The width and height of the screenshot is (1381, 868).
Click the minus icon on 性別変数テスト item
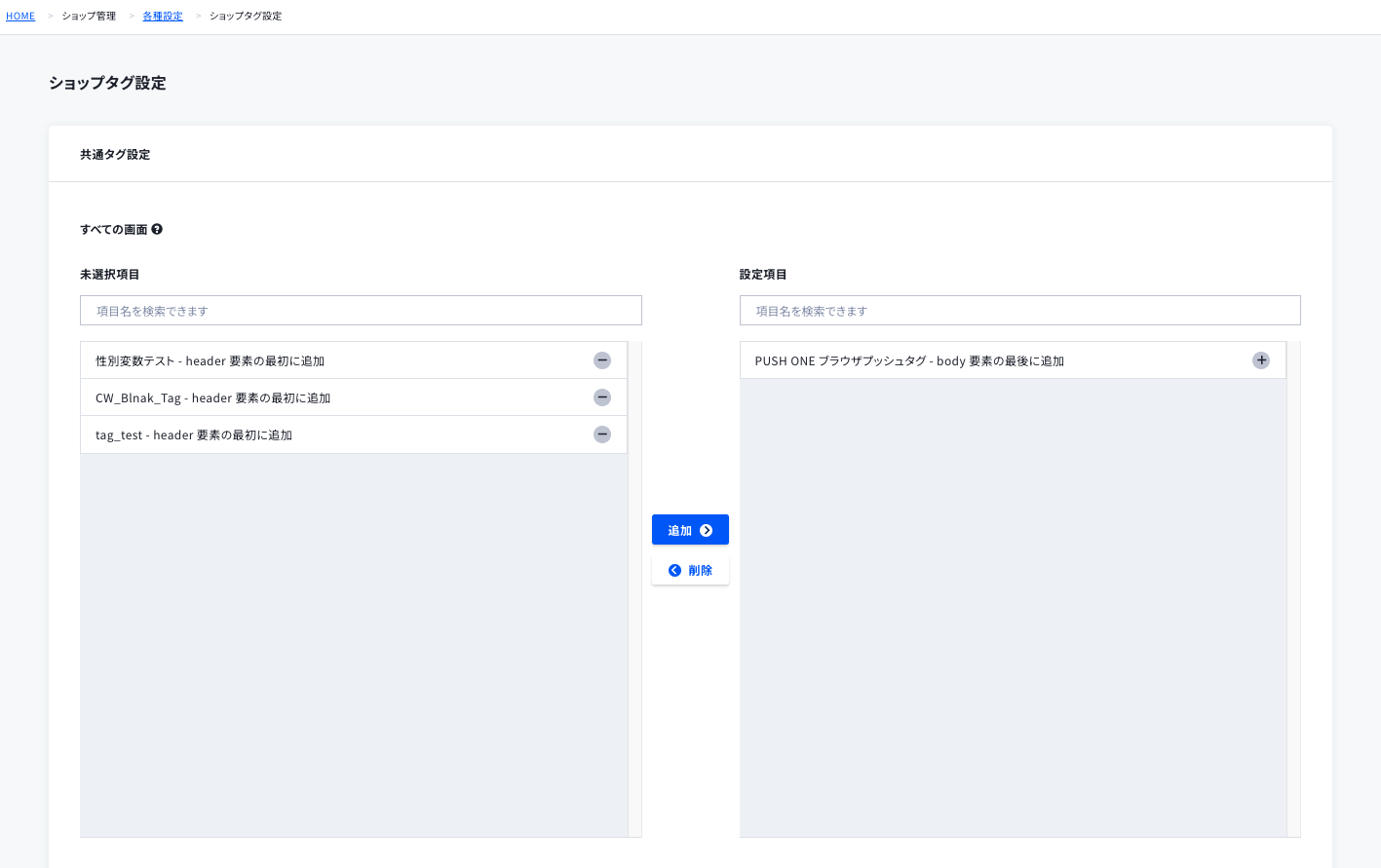click(x=602, y=359)
